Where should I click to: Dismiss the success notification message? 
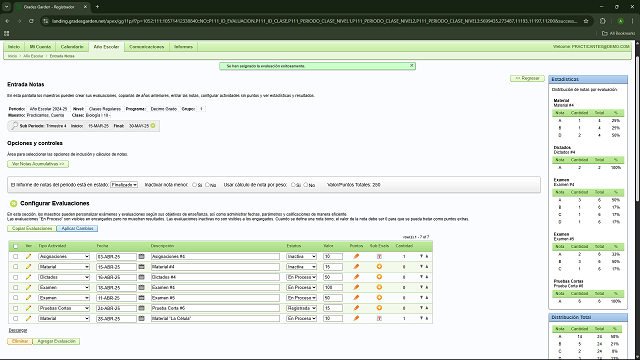tap(411, 65)
